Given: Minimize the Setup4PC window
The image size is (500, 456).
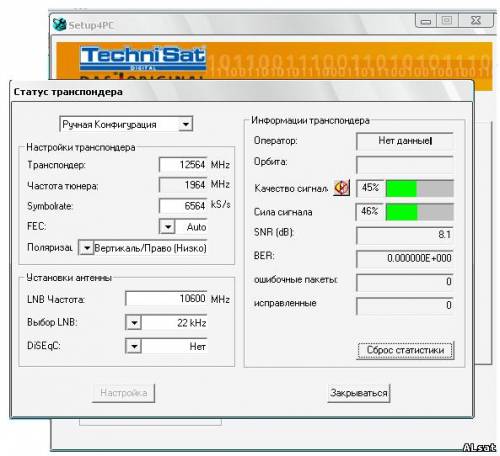Looking at the screenshot, I should point(426,21).
